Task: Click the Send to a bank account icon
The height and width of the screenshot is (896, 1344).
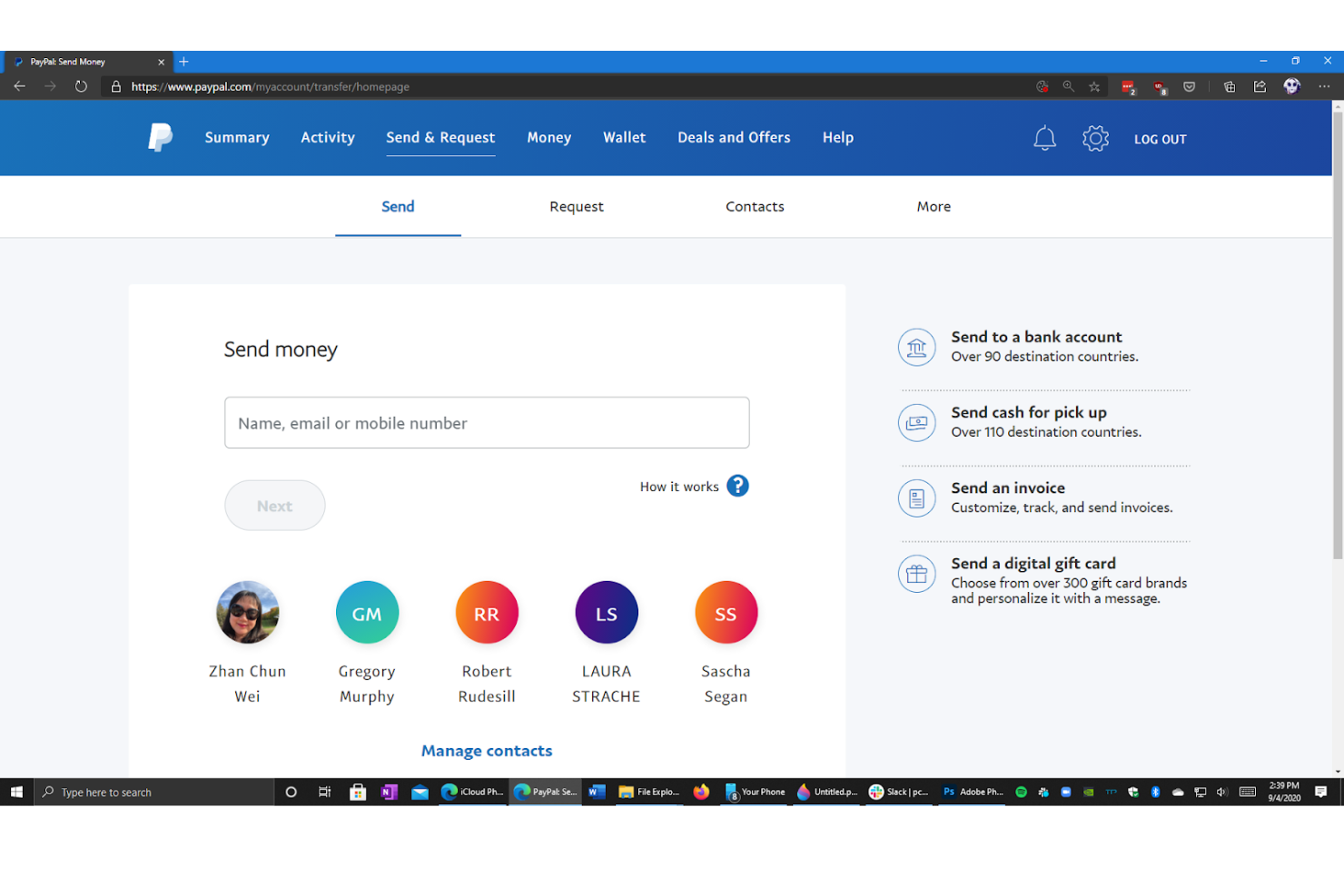Action: [916, 347]
